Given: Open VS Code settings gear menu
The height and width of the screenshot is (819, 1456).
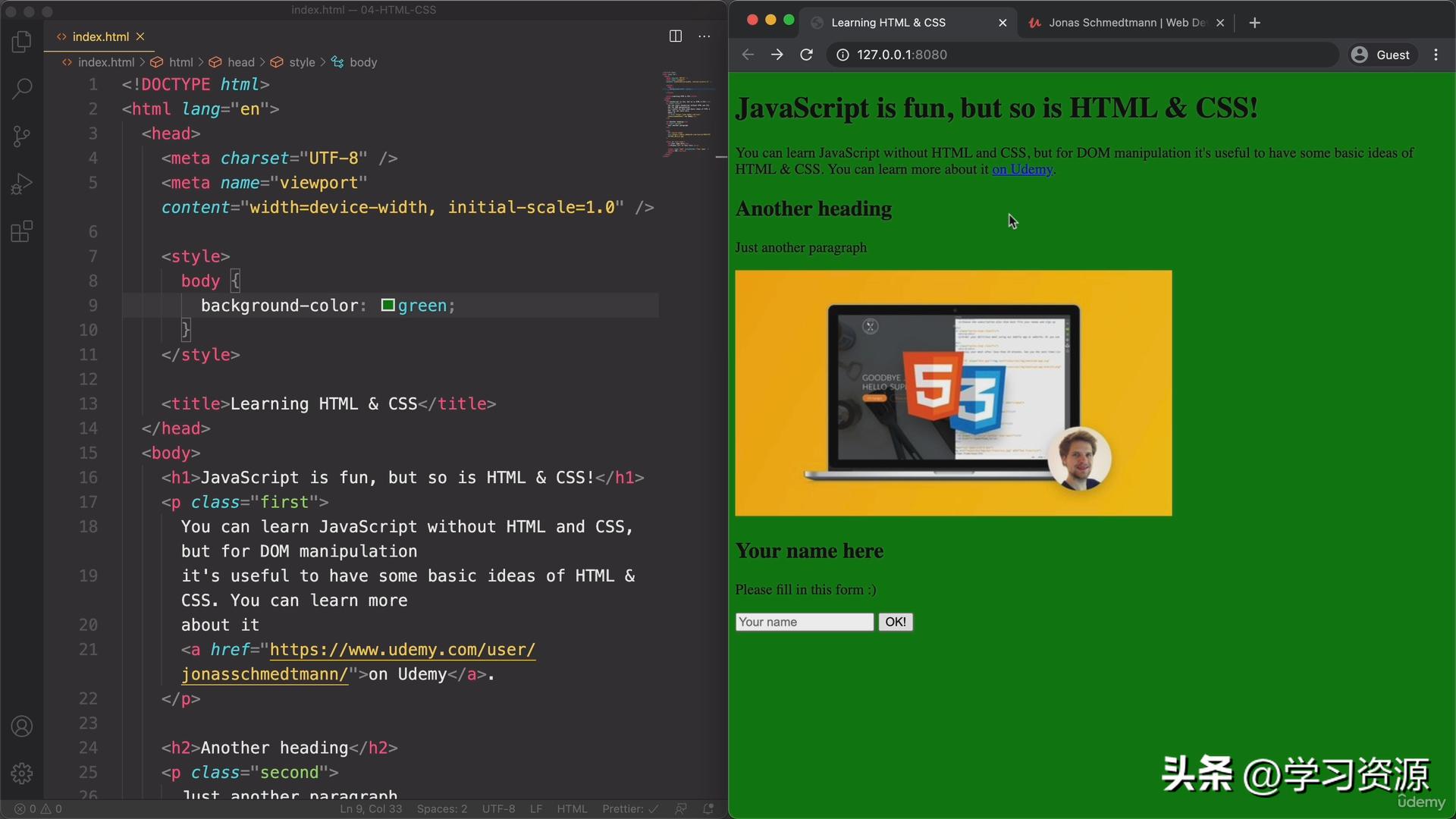Looking at the screenshot, I should pyautogui.click(x=22, y=773).
